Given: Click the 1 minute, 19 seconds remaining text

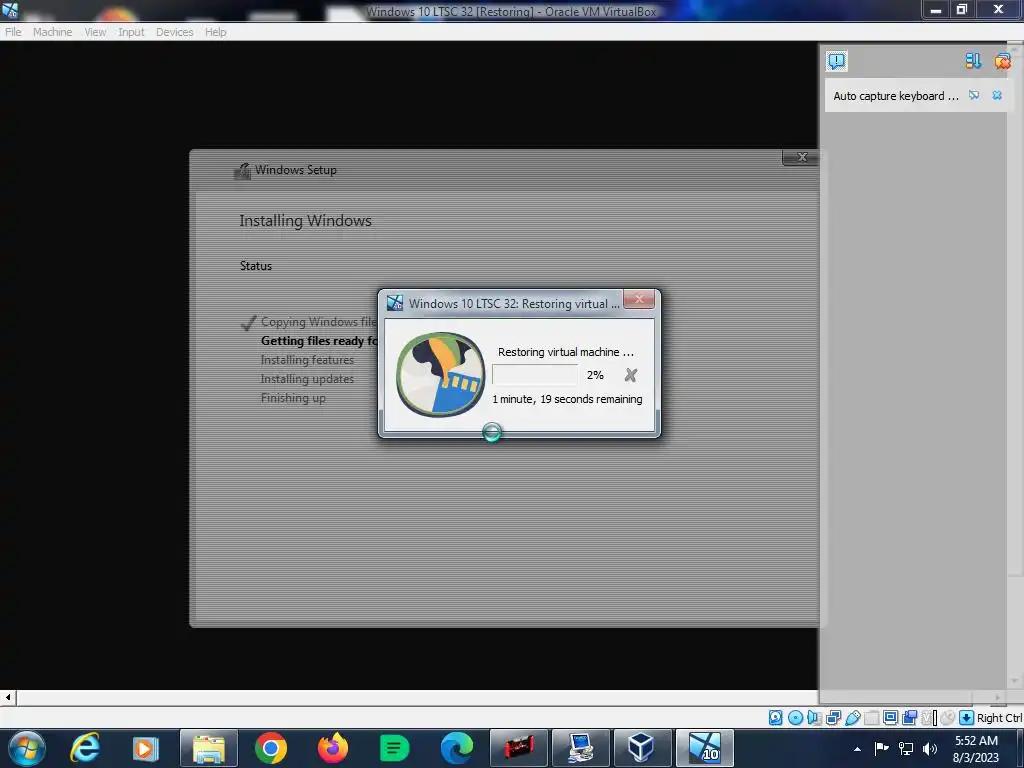Looking at the screenshot, I should point(567,399).
